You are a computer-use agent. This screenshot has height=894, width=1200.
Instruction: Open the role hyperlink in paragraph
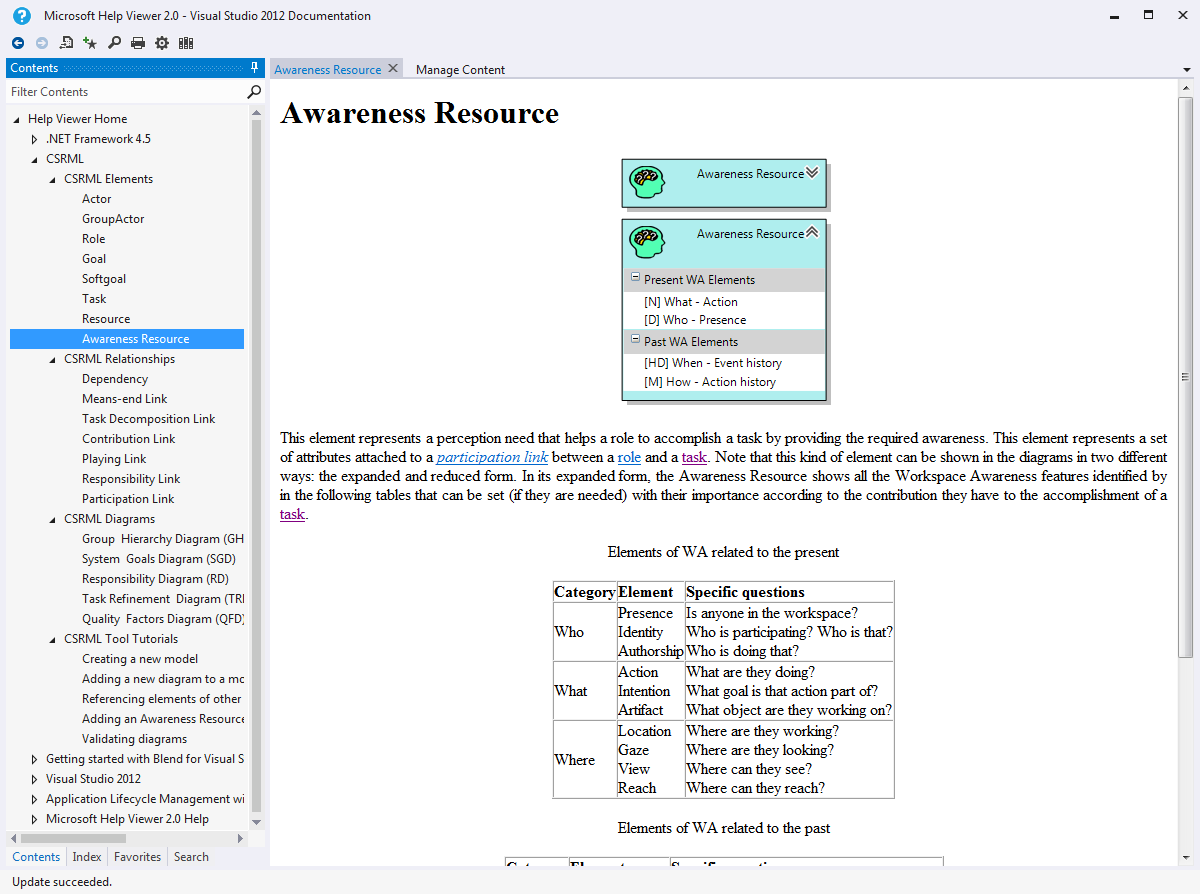pyautogui.click(x=629, y=457)
